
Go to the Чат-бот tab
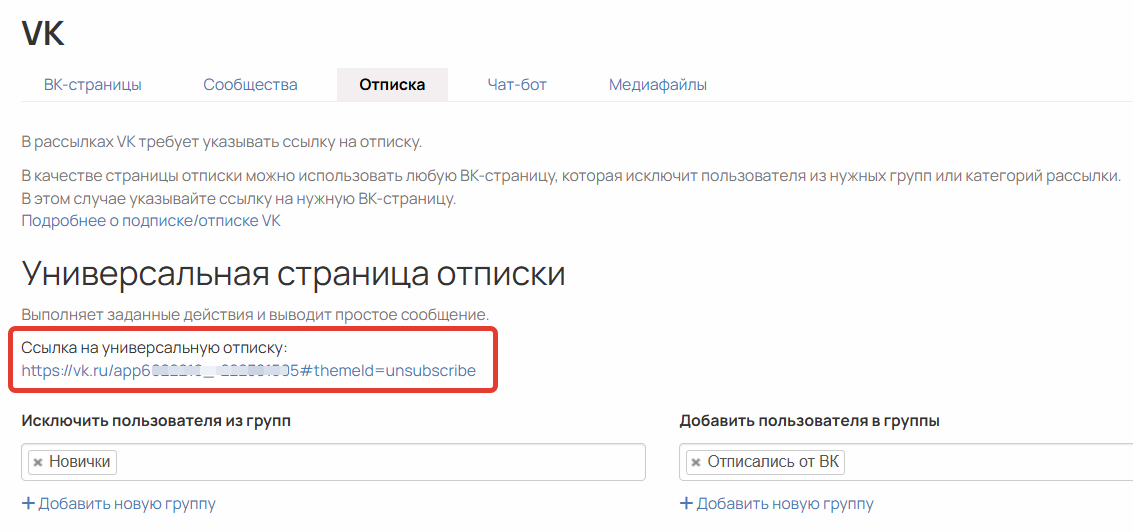[517, 85]
